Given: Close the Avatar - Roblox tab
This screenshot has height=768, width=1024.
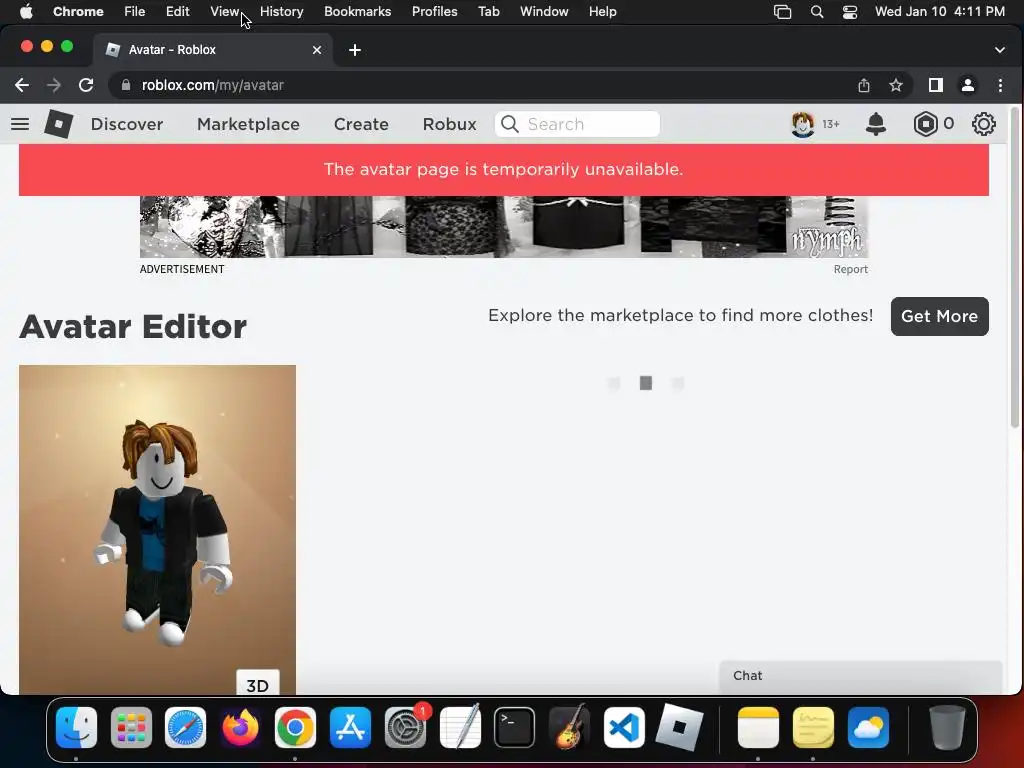Looking at the screenshot, I should 317,50.
